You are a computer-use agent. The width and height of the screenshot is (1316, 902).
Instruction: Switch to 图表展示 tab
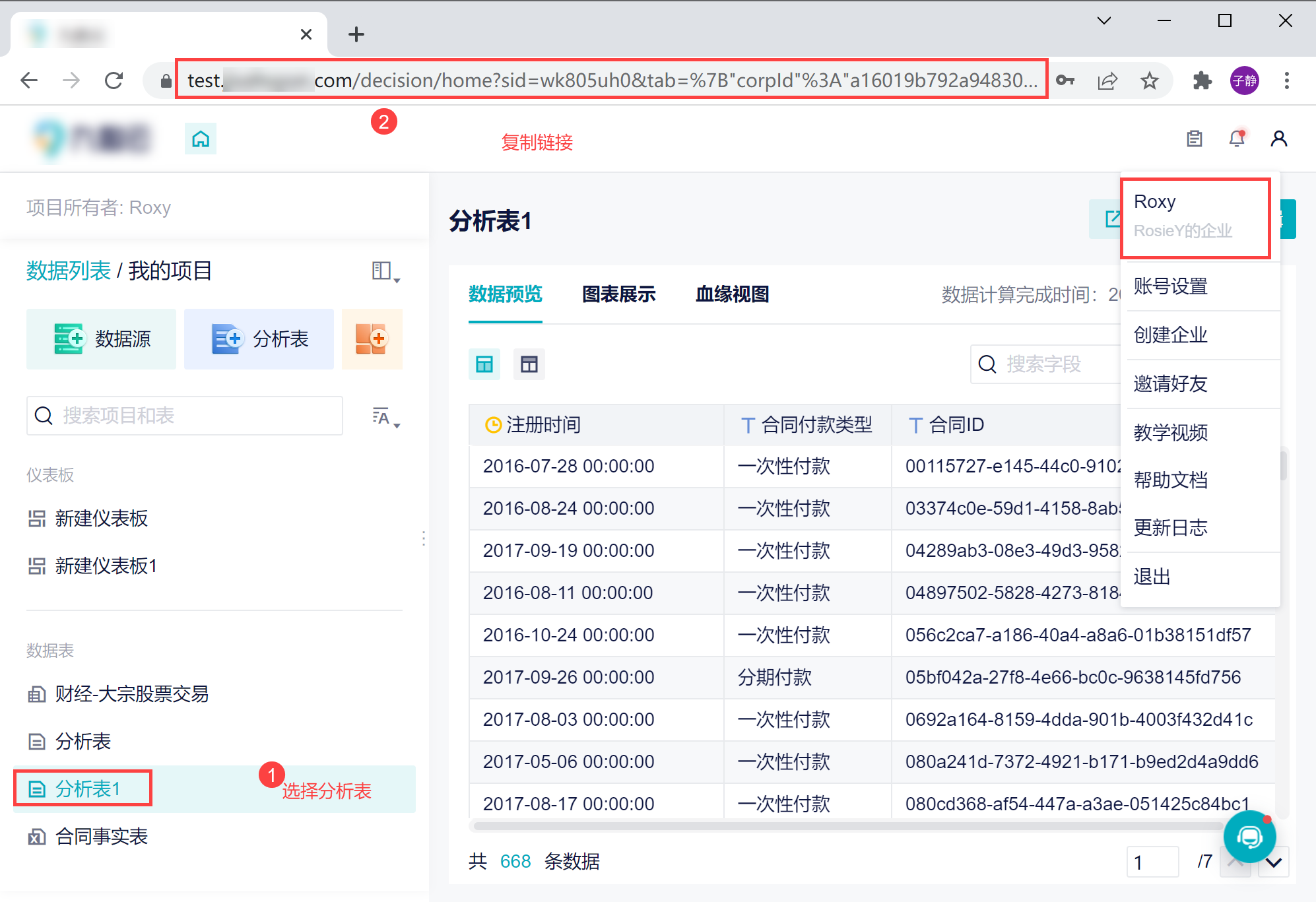pyautogui.click(x=618, y=294)
